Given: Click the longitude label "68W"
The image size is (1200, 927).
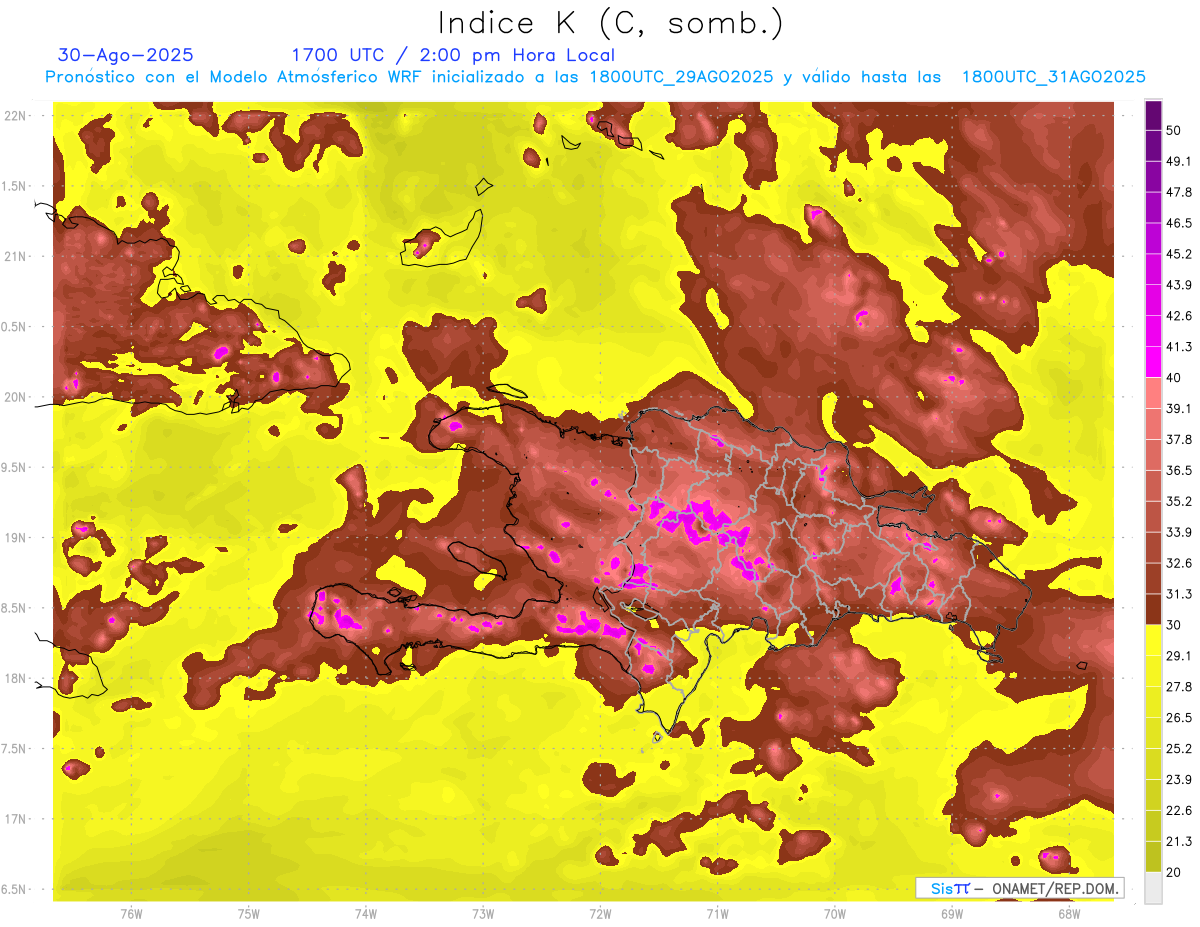Looking at the screenshot, I should point(1069,914).
